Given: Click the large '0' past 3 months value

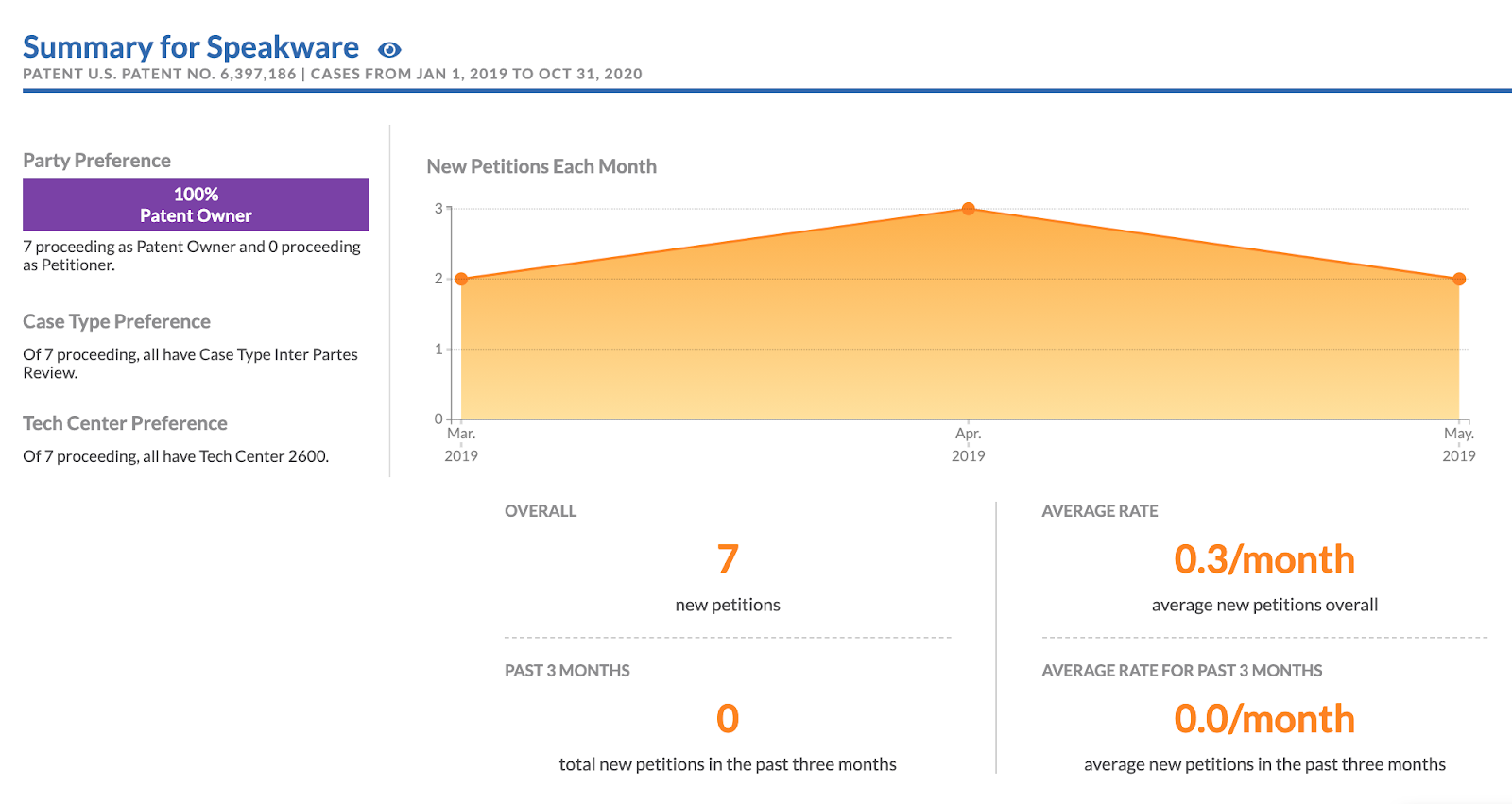Looking at the screenshot, I should [x=728, y=719].
